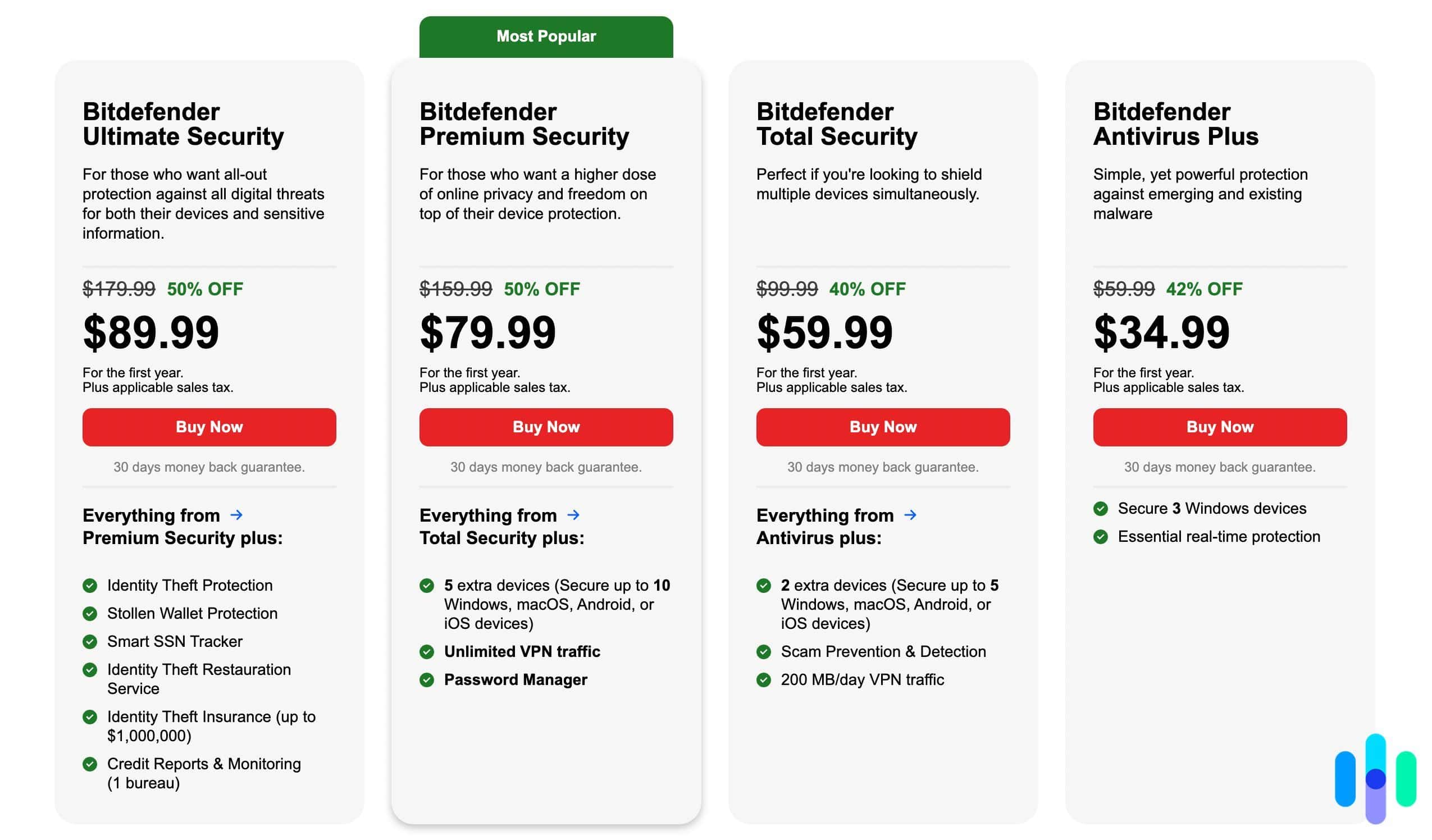Click the checkmark beside 200 MB/day VPN traffic

(764, 680)
